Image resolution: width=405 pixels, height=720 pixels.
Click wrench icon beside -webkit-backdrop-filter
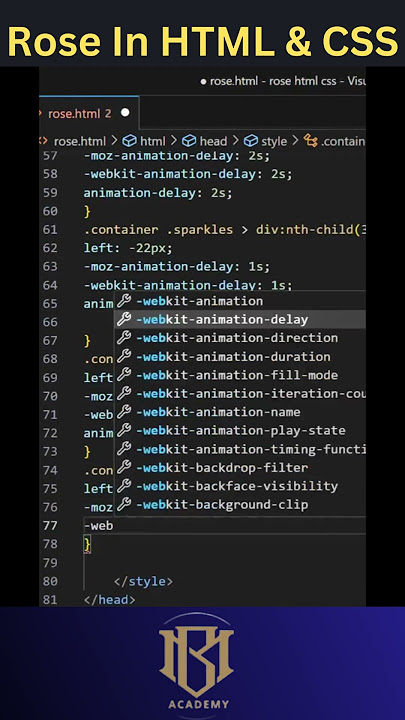pos(124,467)
